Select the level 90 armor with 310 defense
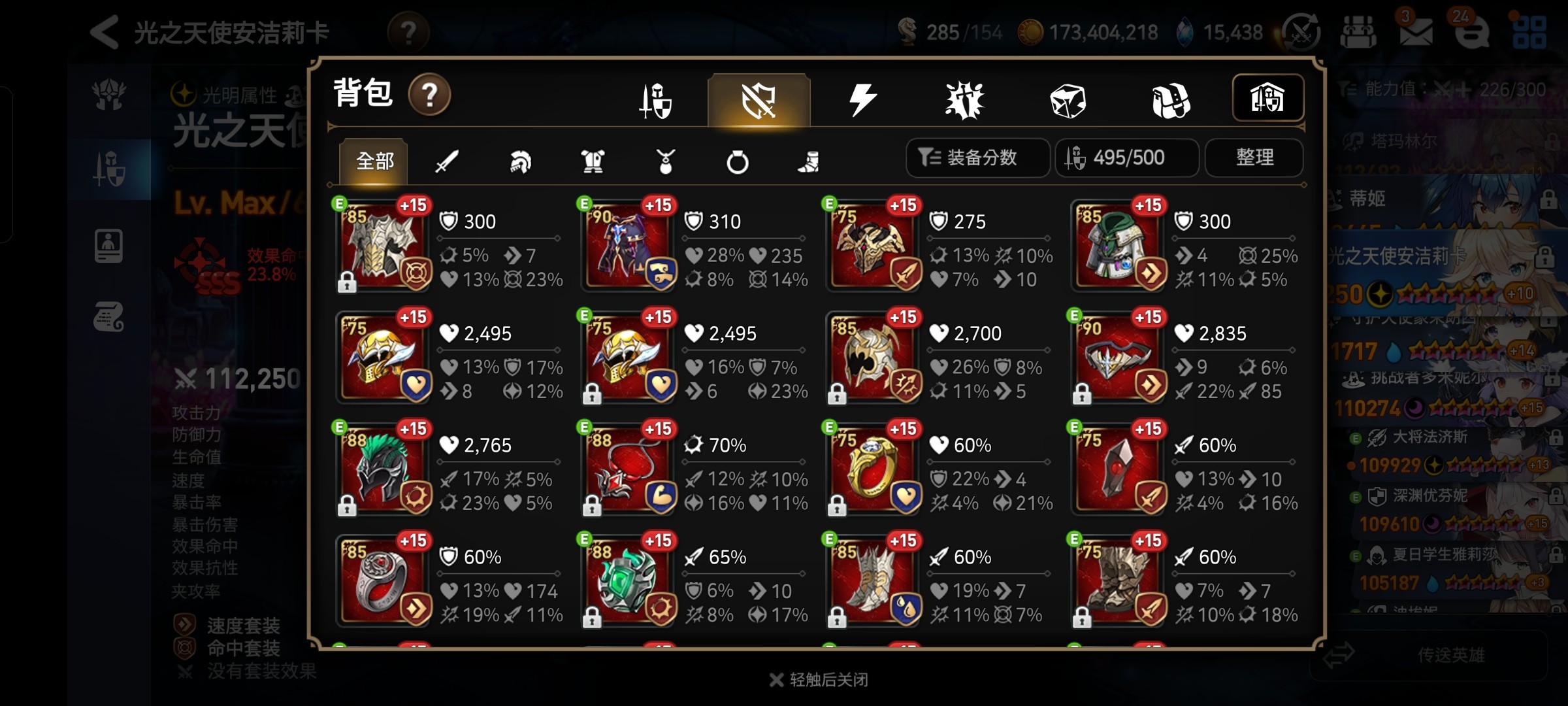This screenshot has height=706, width=1568. pyautogui.click(x=627, y=245)
